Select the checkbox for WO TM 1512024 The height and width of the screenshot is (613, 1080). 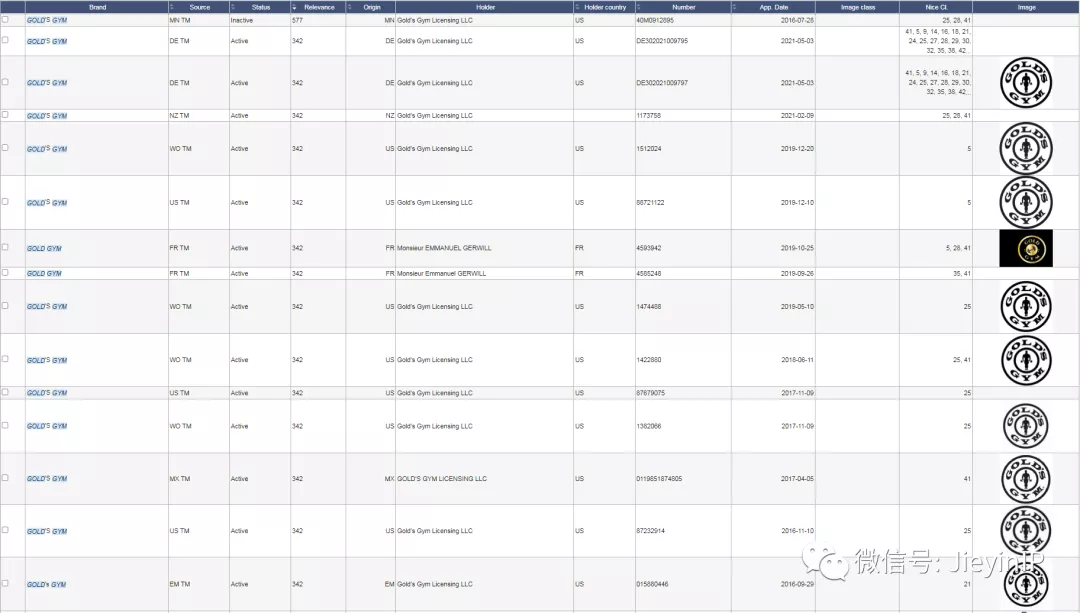[x=6, y=147]
